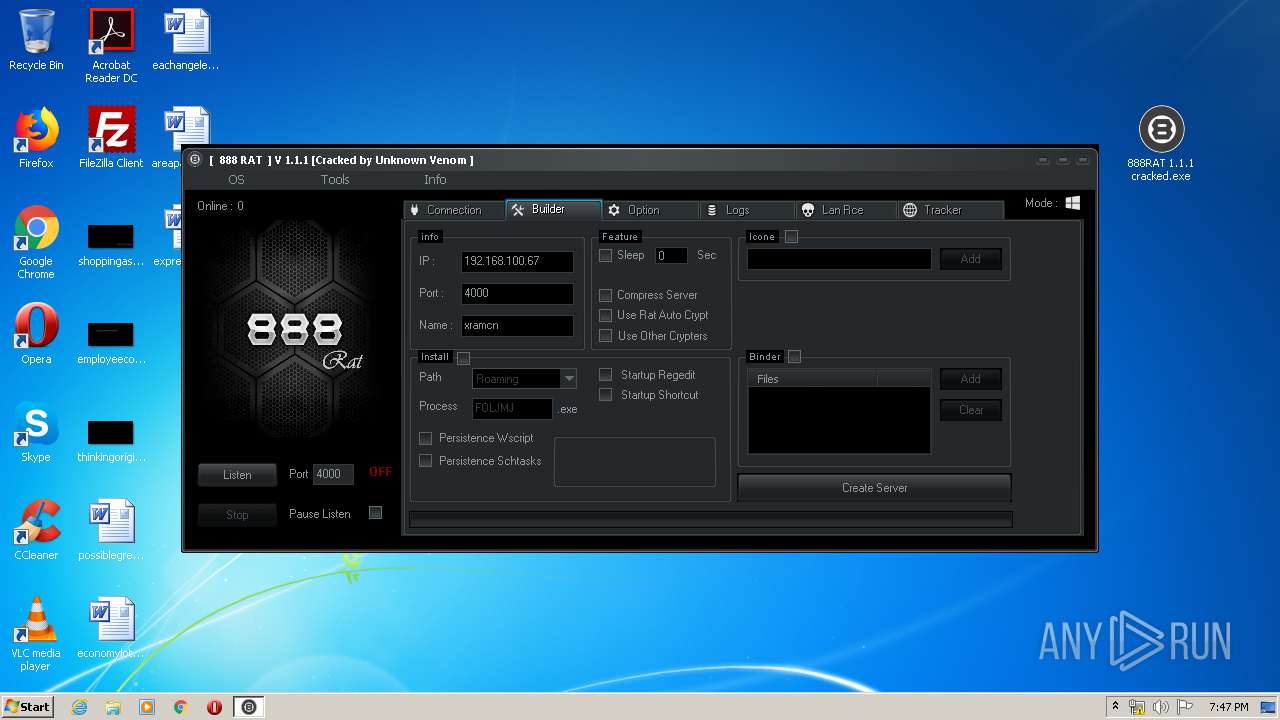The height and width of the screenshot is (720, 1280).
Task: Launch the VLC media player shortcut
Action: coord(36,634)
